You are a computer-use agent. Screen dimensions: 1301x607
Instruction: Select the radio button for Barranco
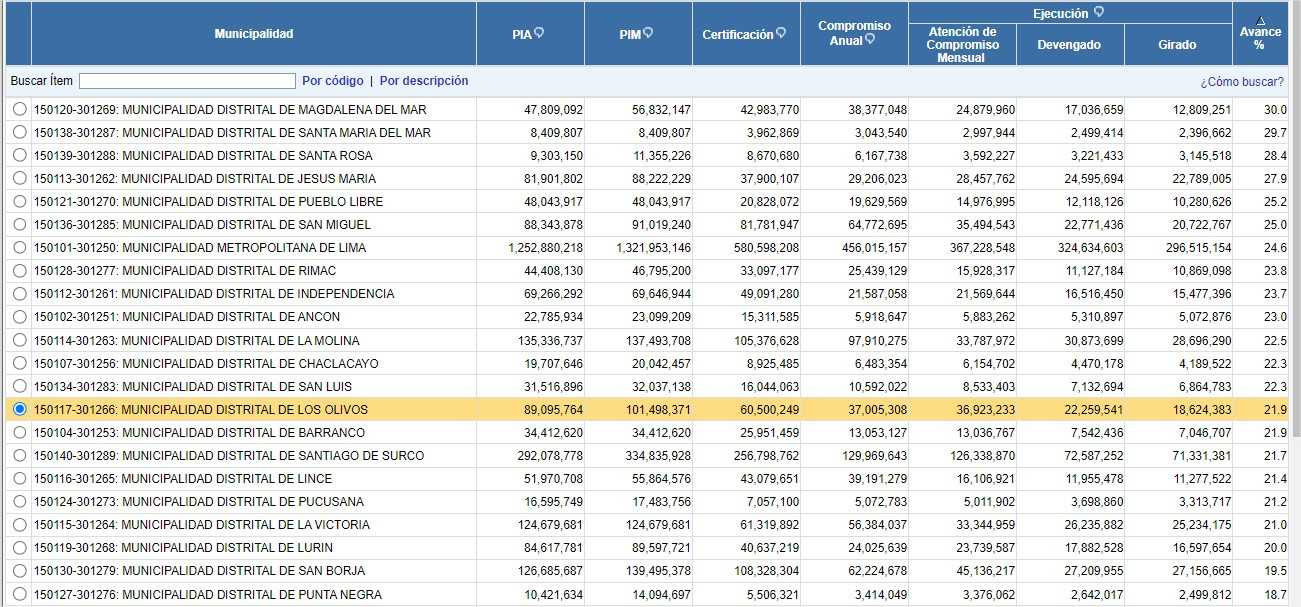(x=20, y=432)
